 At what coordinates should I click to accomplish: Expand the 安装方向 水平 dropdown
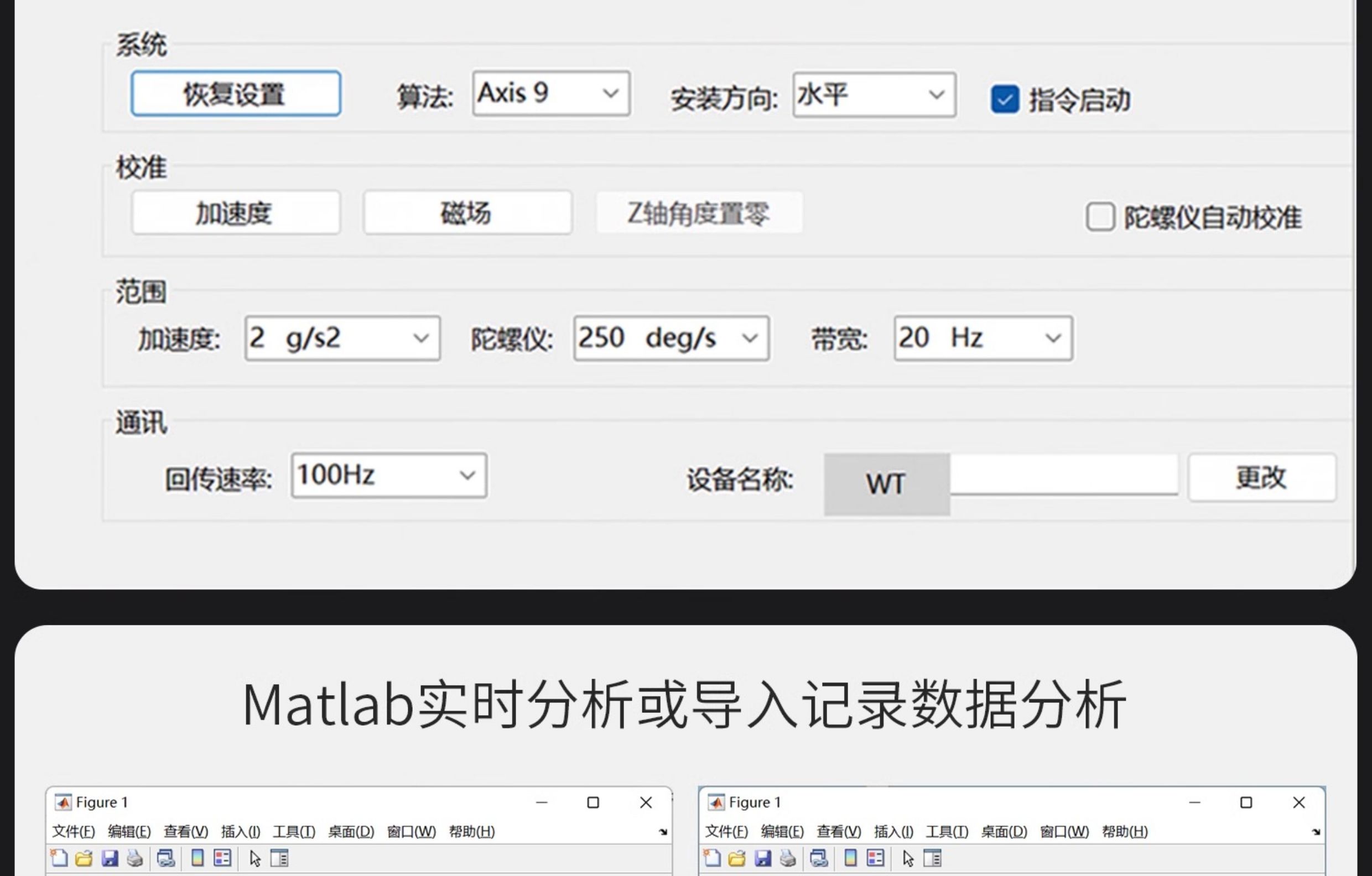point(874,95)
